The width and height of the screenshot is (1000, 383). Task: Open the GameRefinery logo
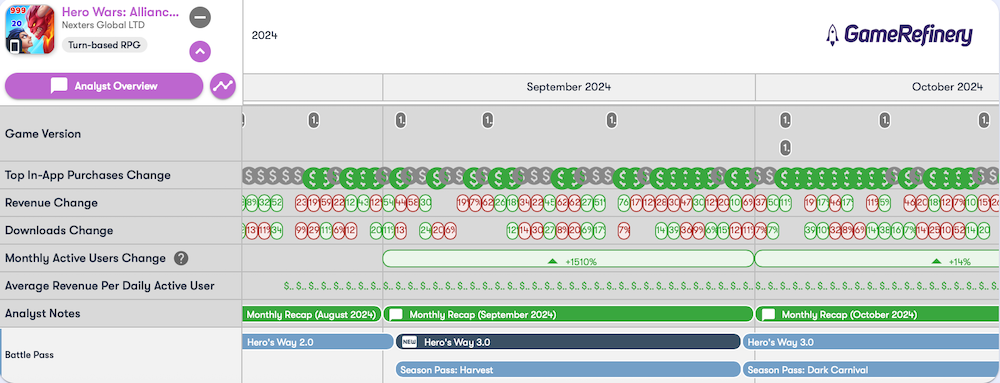pyautogui.click(x=899, y=35)
